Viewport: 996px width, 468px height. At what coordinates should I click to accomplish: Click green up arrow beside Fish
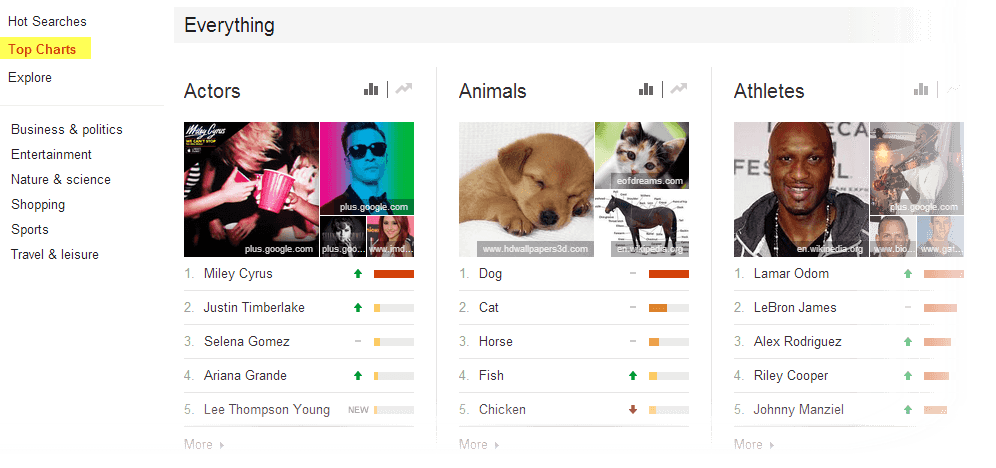click(633, 376)
